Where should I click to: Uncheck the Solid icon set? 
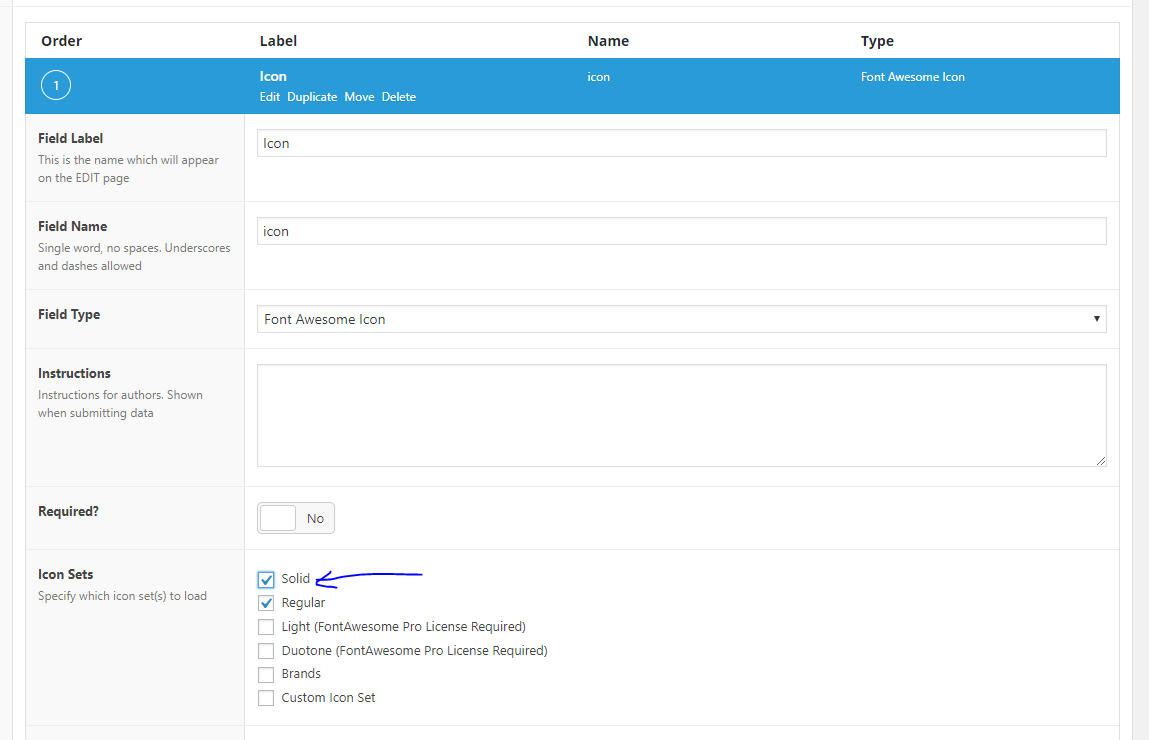pos(266,579)
